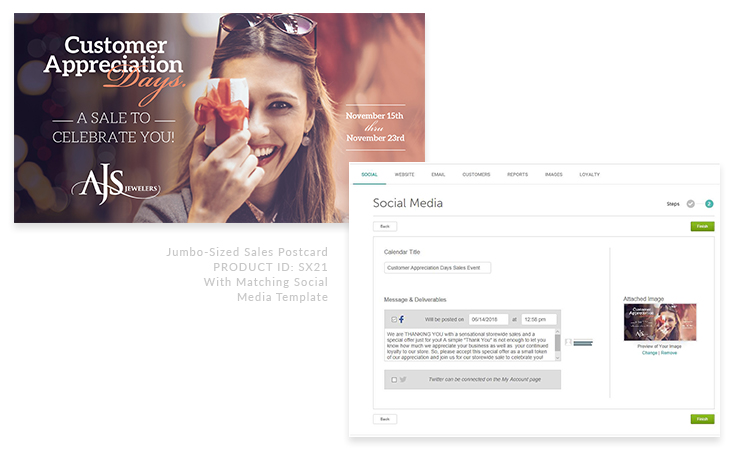The height and width of the screenshot is (458, 743).
Task: Click the 'Social Media' heading
Action: coord(408,203)
